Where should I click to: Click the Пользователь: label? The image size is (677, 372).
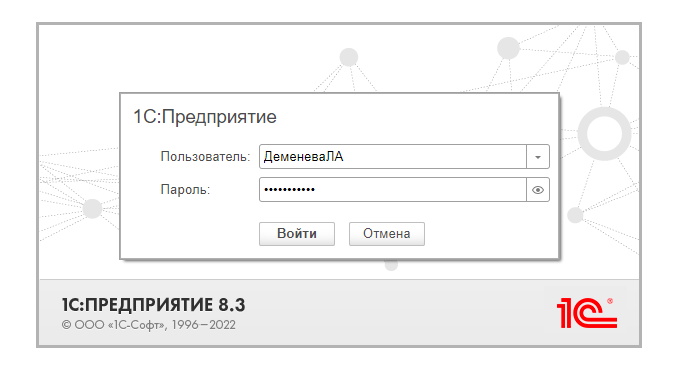coord(205,157)
